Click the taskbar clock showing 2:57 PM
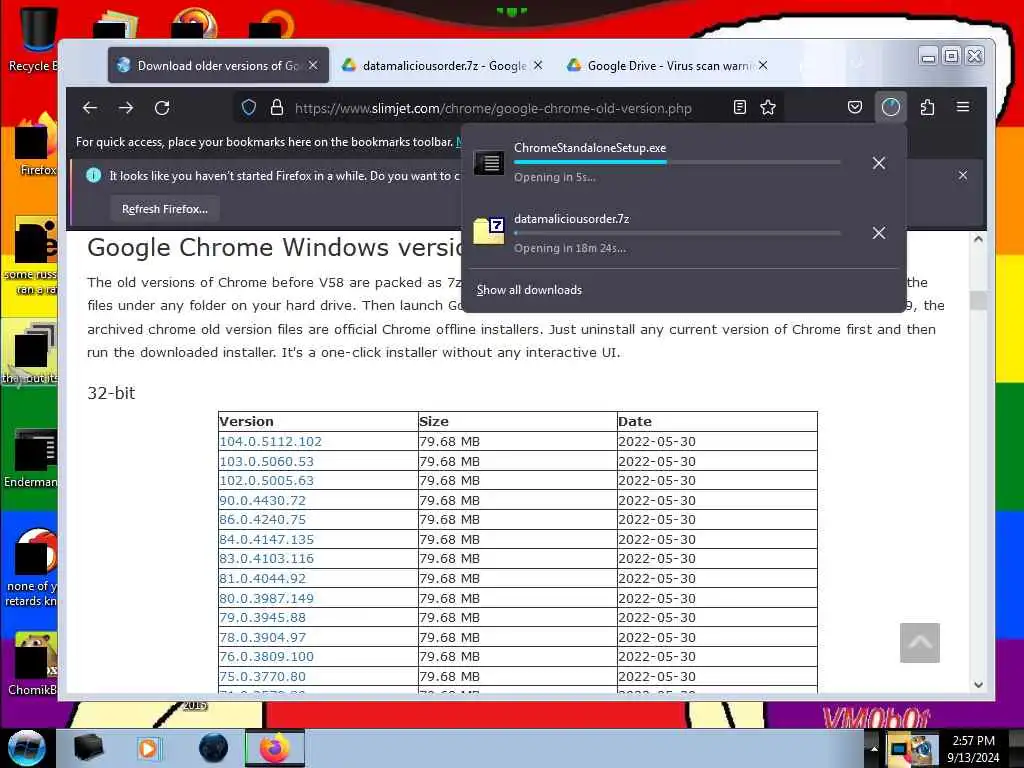1024x768 pixels. click(x=973, y=749)
